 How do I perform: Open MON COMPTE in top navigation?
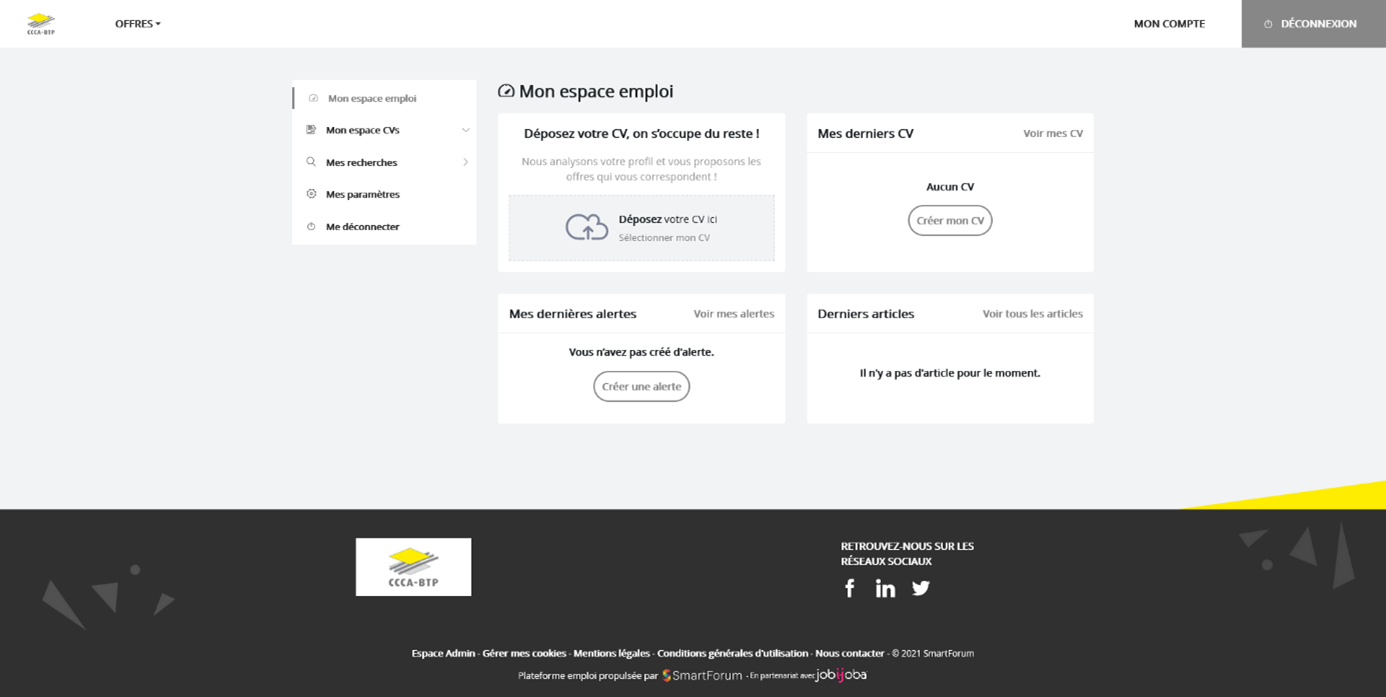(1169, 24)
